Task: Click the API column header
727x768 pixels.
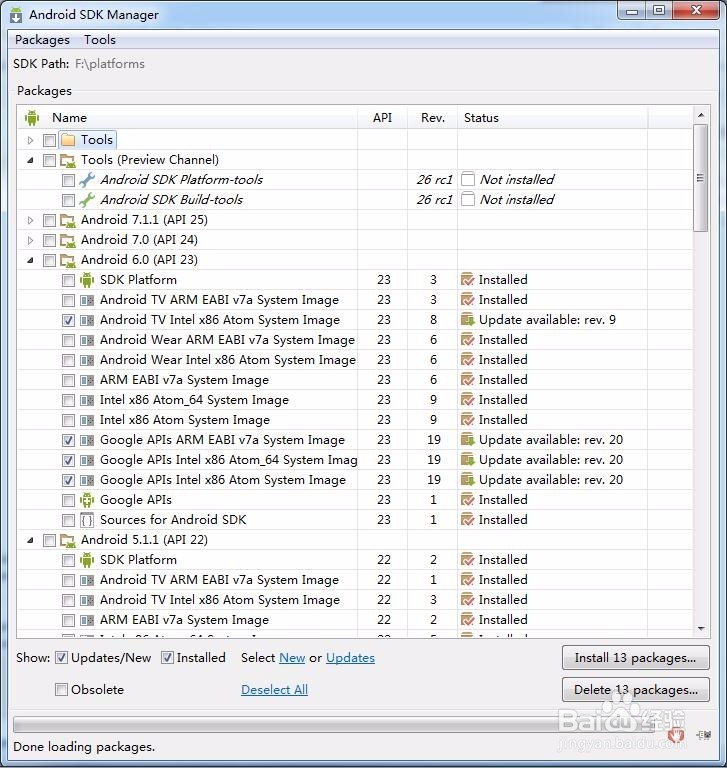Action: tap(382, 118)
